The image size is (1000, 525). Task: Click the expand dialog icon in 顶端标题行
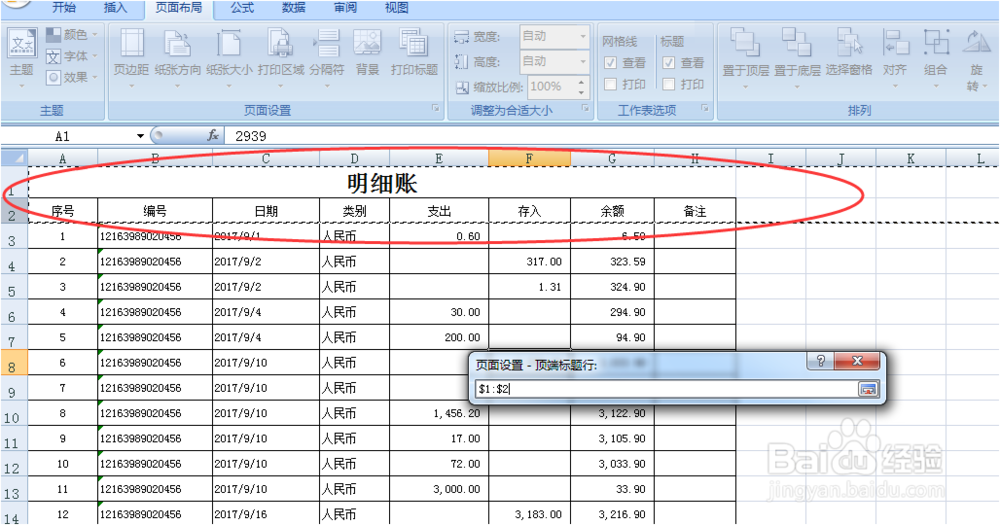[x=867, y=388]
